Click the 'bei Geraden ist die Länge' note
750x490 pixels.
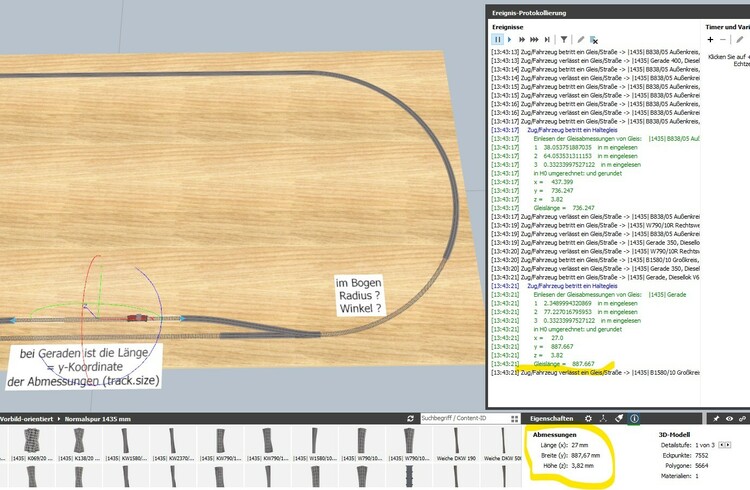[84, 367]
